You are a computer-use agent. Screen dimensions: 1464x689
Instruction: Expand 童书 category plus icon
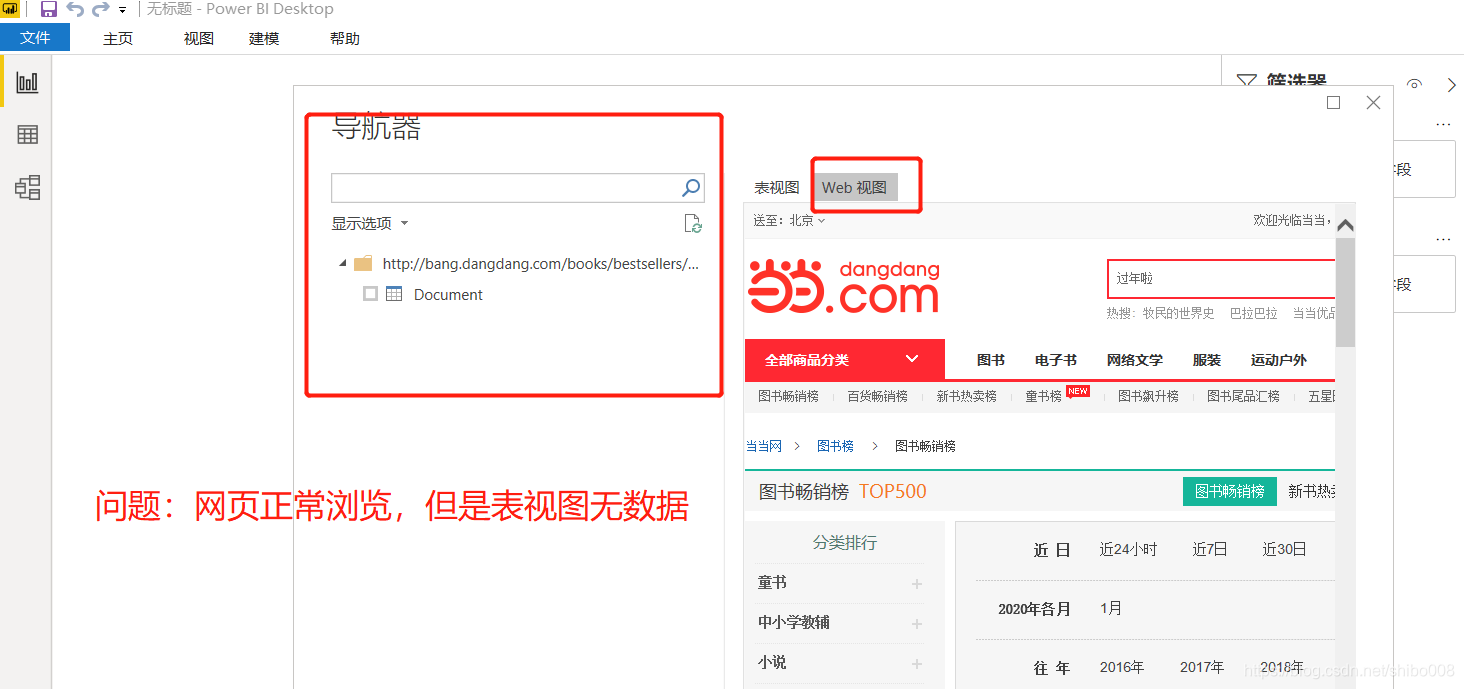(917, 583)
